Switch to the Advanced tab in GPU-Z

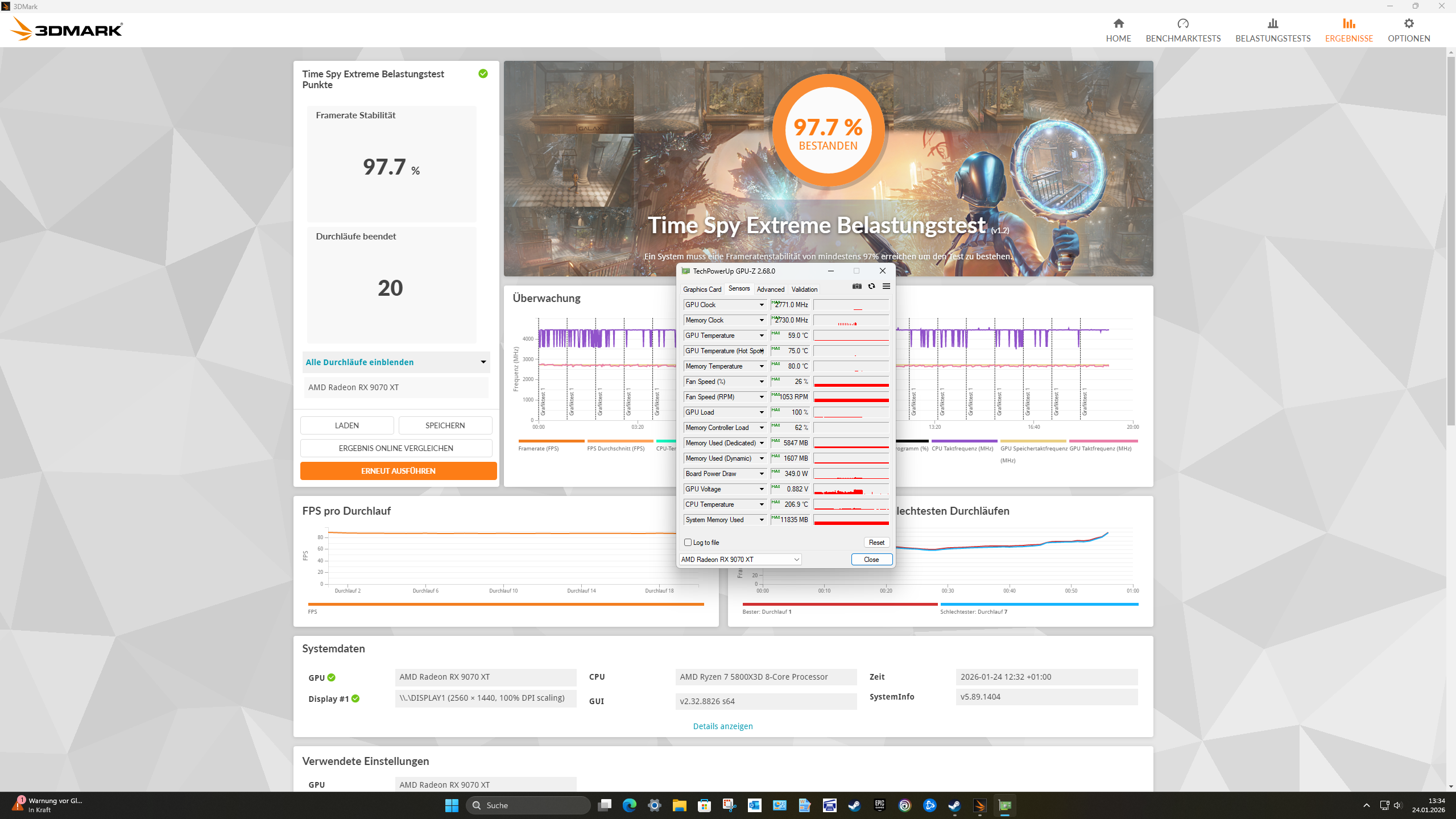(x=770, y=289)
